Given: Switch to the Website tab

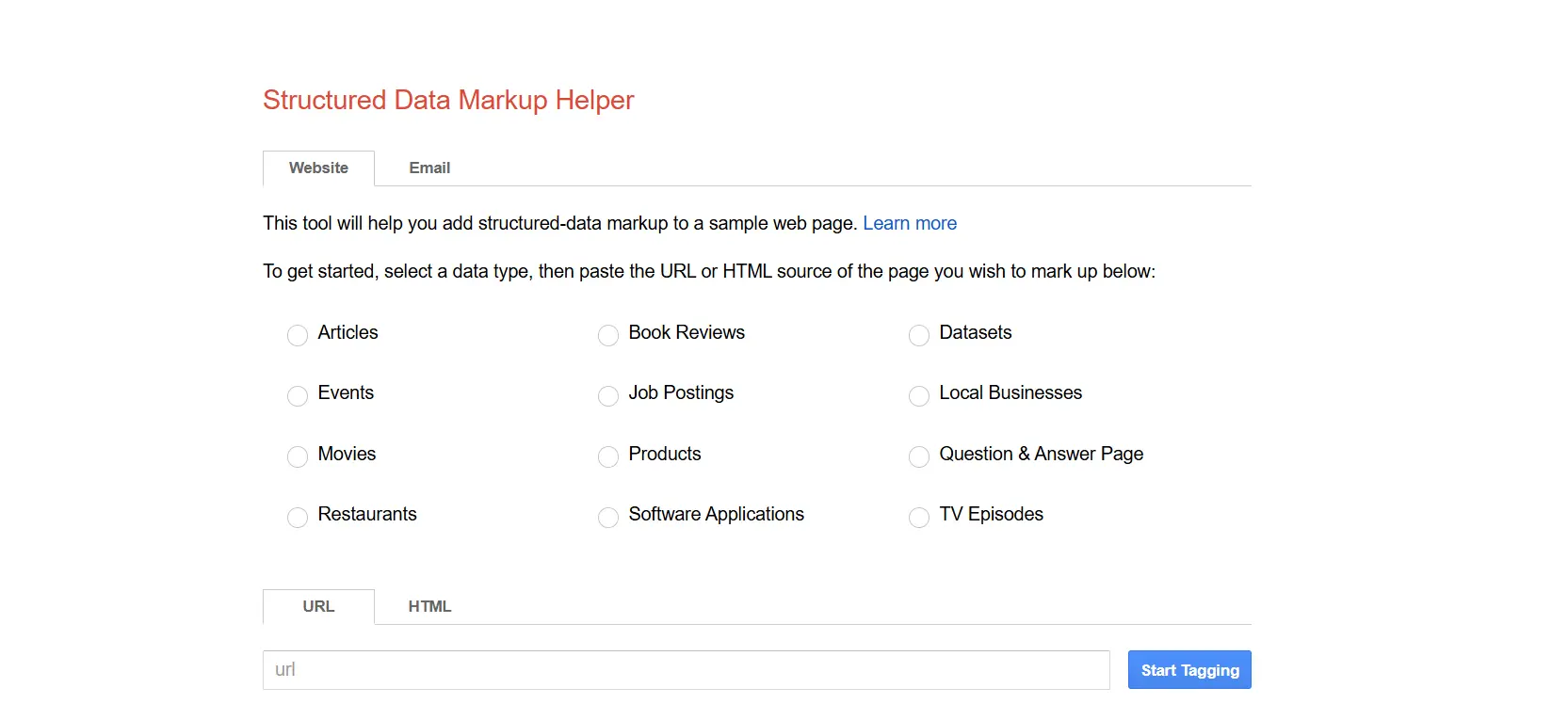Looking at the screenshot, I should pyautogui.click(x=318, y=168).
